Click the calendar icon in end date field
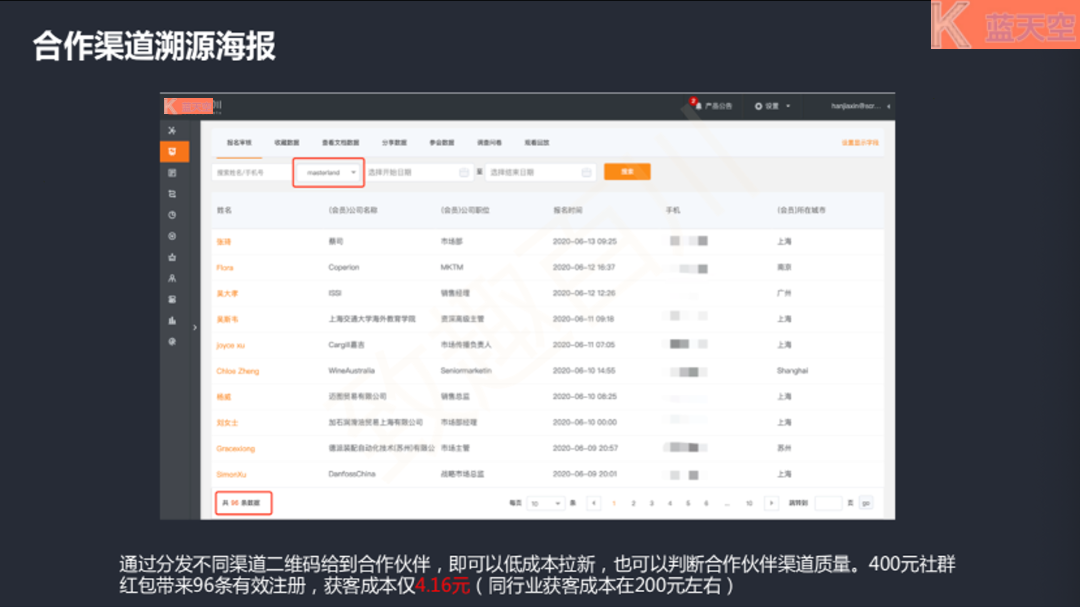This screenshot has width=1080, height=607. coord(586,173)
